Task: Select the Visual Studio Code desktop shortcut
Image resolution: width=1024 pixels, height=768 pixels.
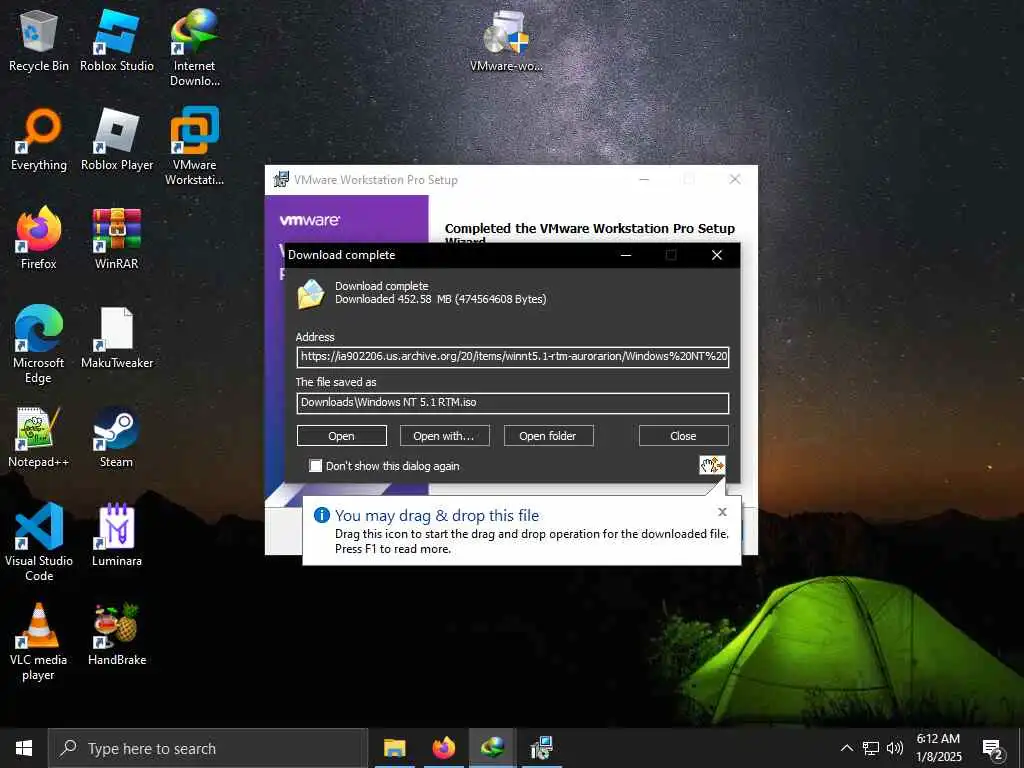Action: [39, 542]
